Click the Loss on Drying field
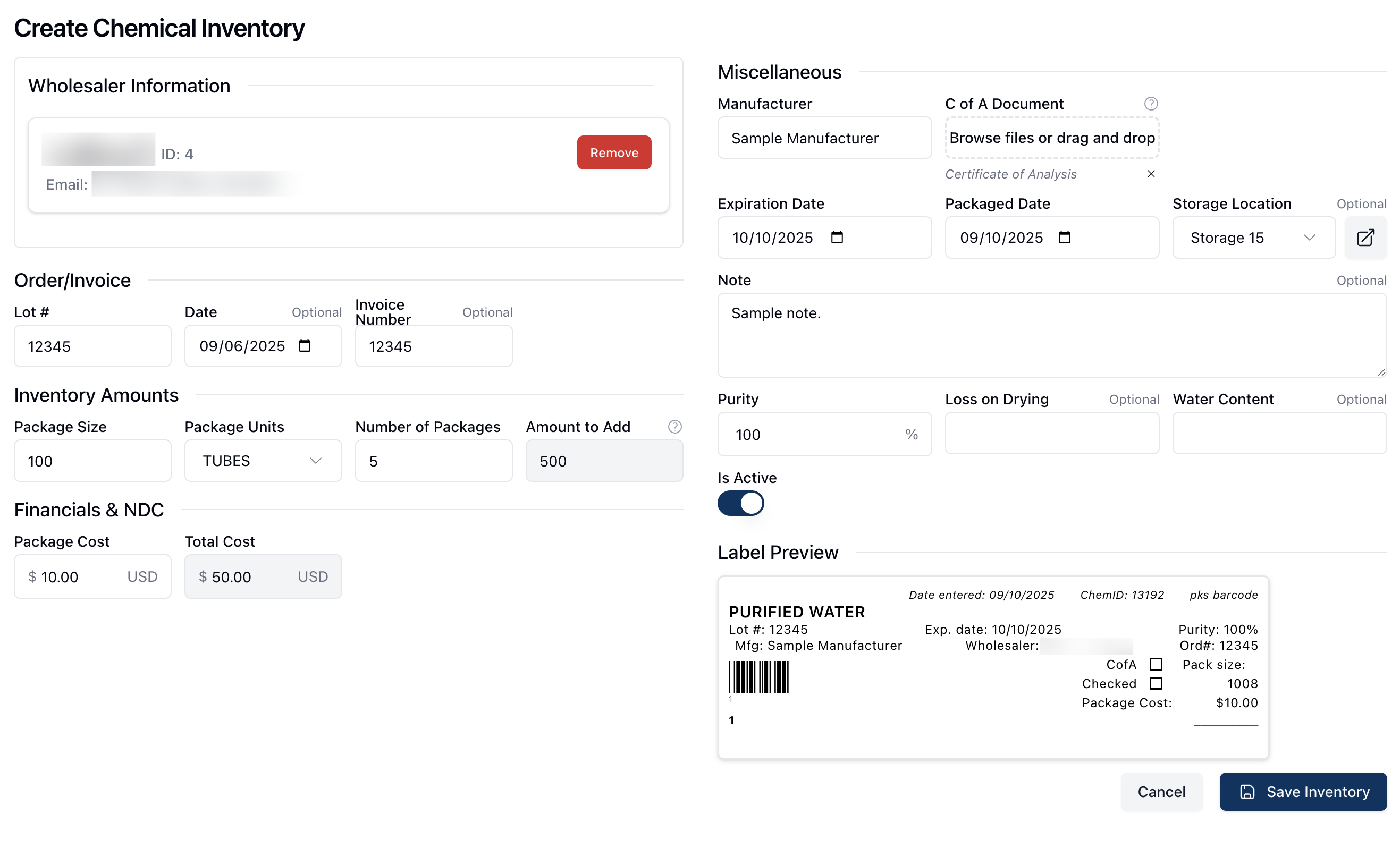The width and height of the screenshot is (1400, 848). pos(1052,434)
